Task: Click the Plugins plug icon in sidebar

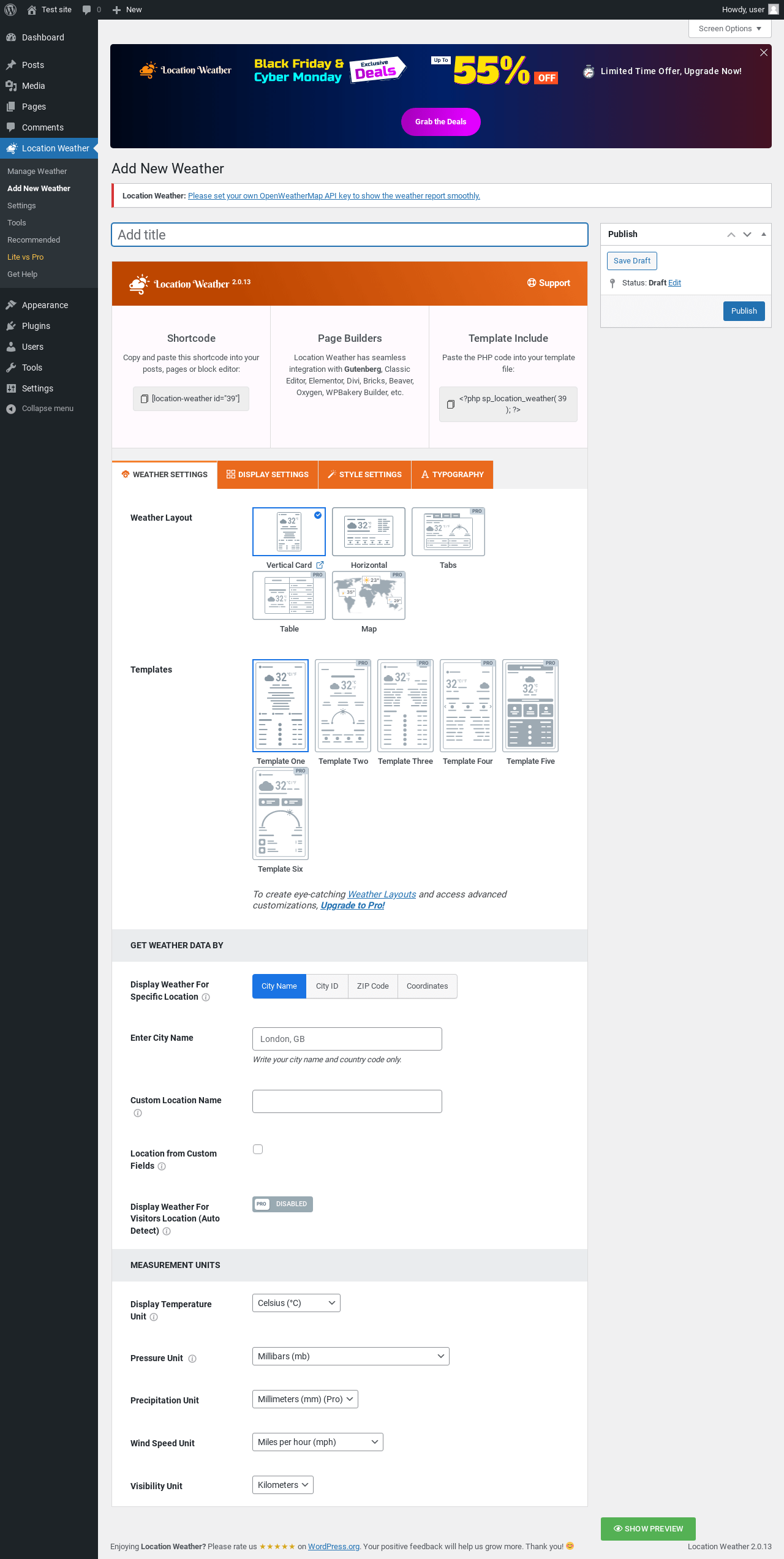Action: [11, 326]
